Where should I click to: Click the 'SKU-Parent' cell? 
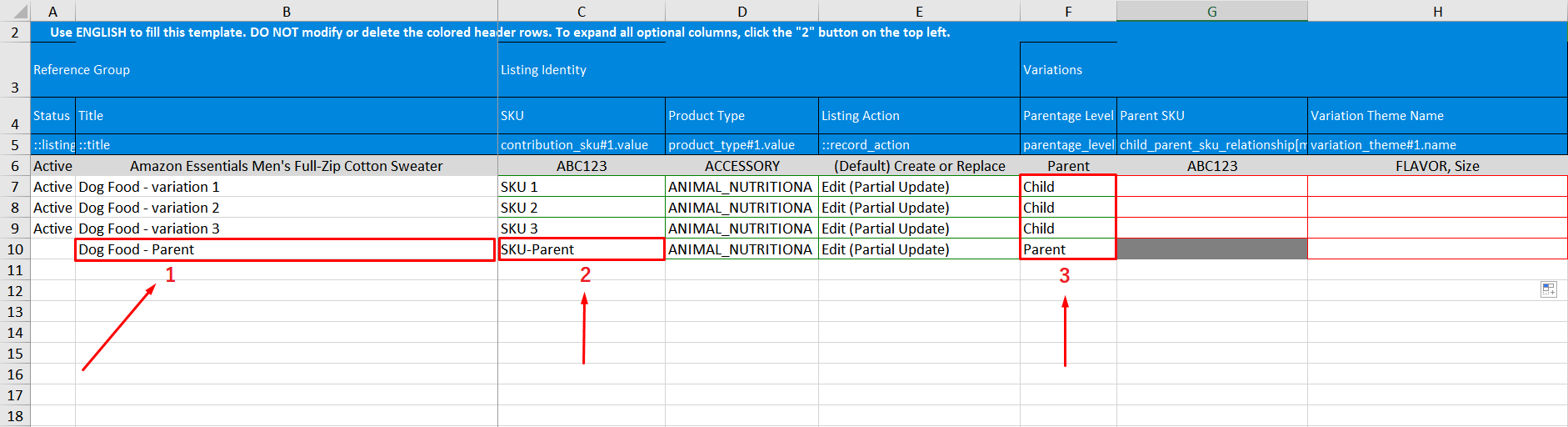pyautogui.click(x=582, y=249)
